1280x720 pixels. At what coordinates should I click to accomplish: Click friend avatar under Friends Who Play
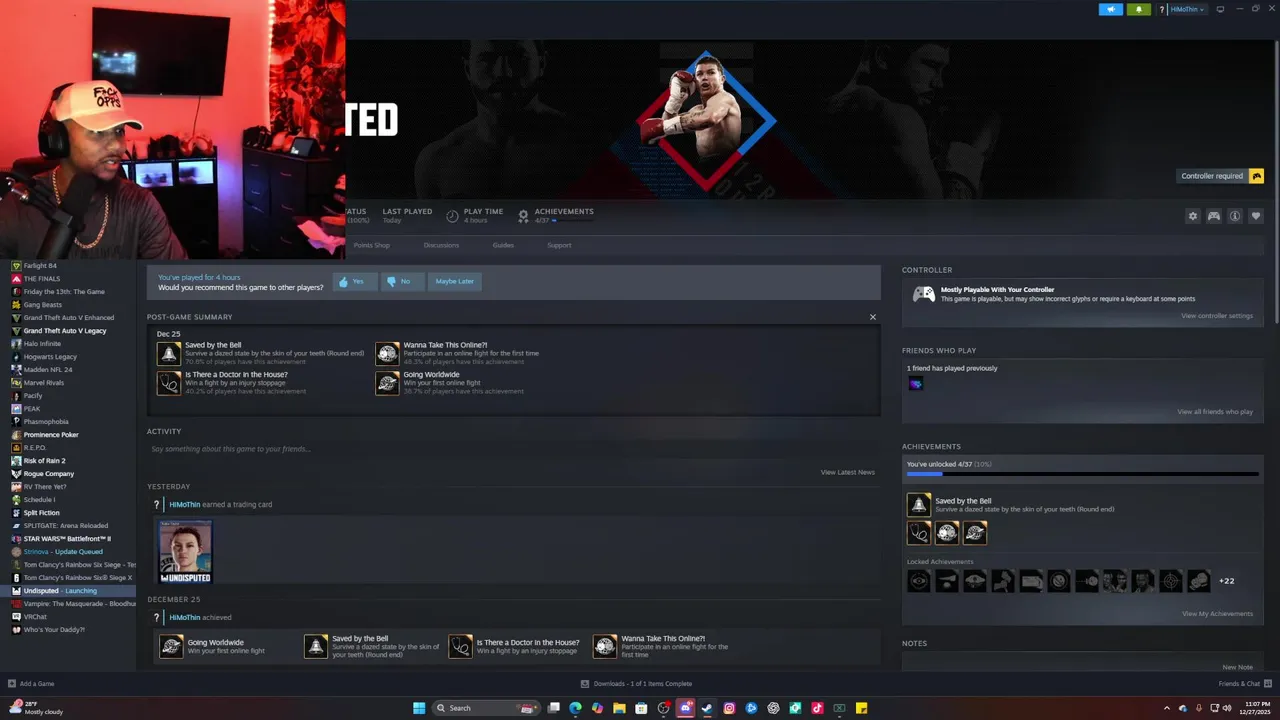[x=915, y=384]
